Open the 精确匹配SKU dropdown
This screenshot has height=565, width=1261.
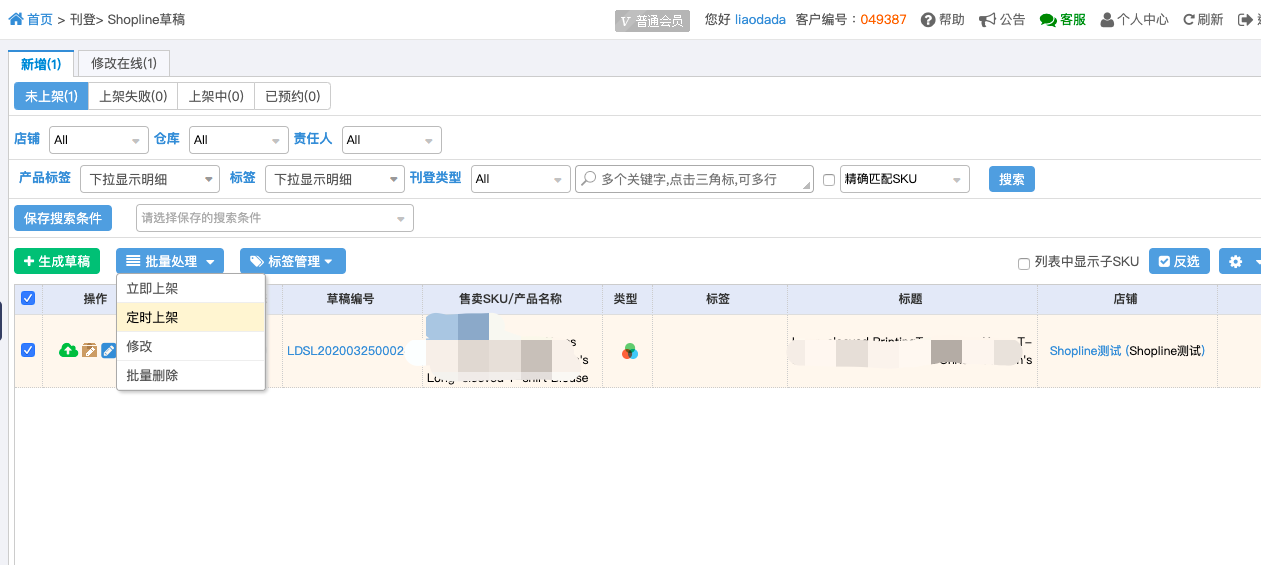905,179
